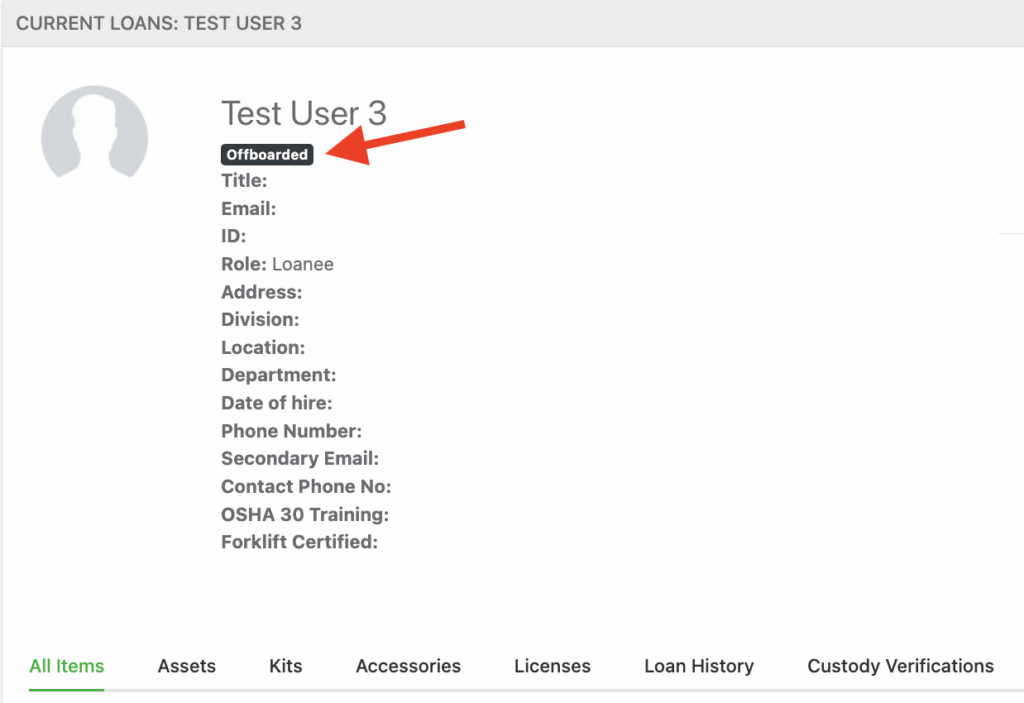Click the Forklift Certified label
Viewport: 1024px width, 703px height.
point(299,543)
